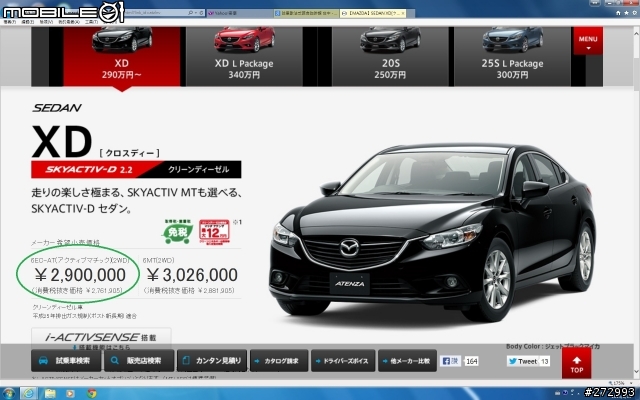Image resolution: width=640 pixels, height=400 pixels.
Task: Switch to the MAZDA SEDAN XD browser tab
Action: [x=373, y=13]
